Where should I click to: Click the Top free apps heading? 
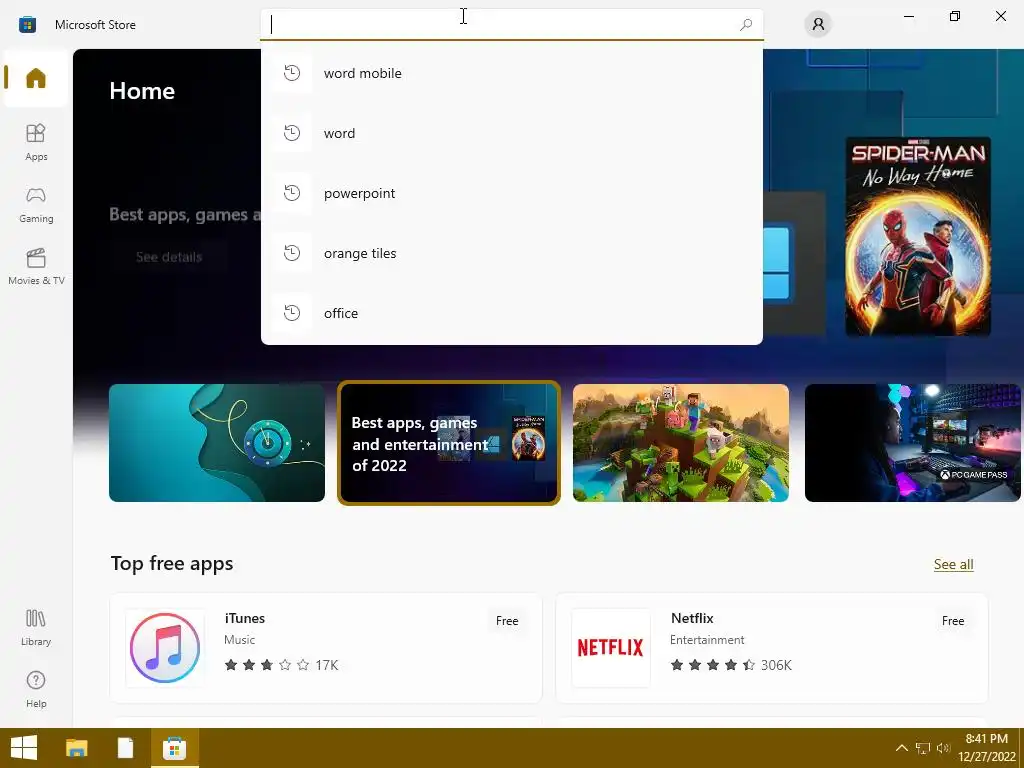point(172,564)
